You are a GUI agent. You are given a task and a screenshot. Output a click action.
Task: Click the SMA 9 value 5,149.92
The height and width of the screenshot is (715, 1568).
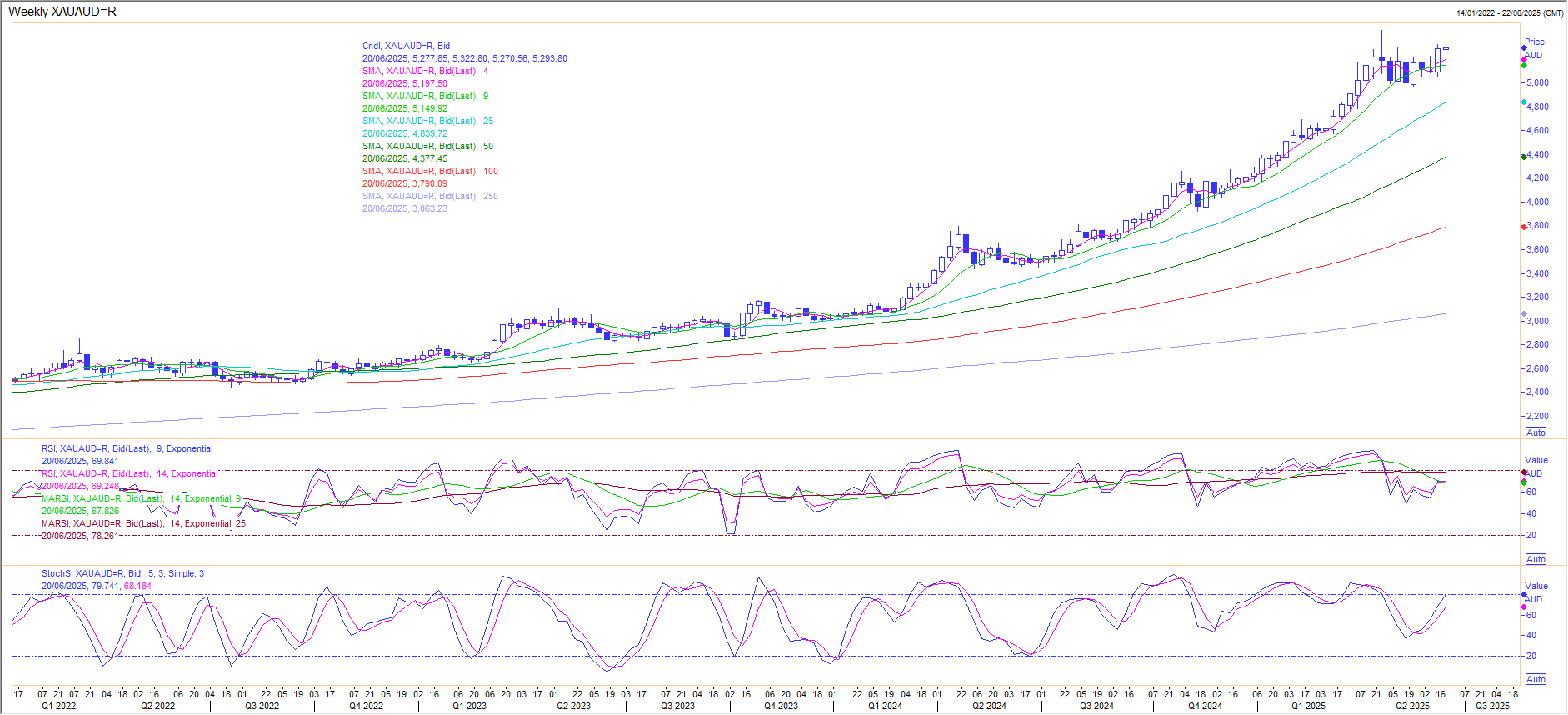coord(404,108)
